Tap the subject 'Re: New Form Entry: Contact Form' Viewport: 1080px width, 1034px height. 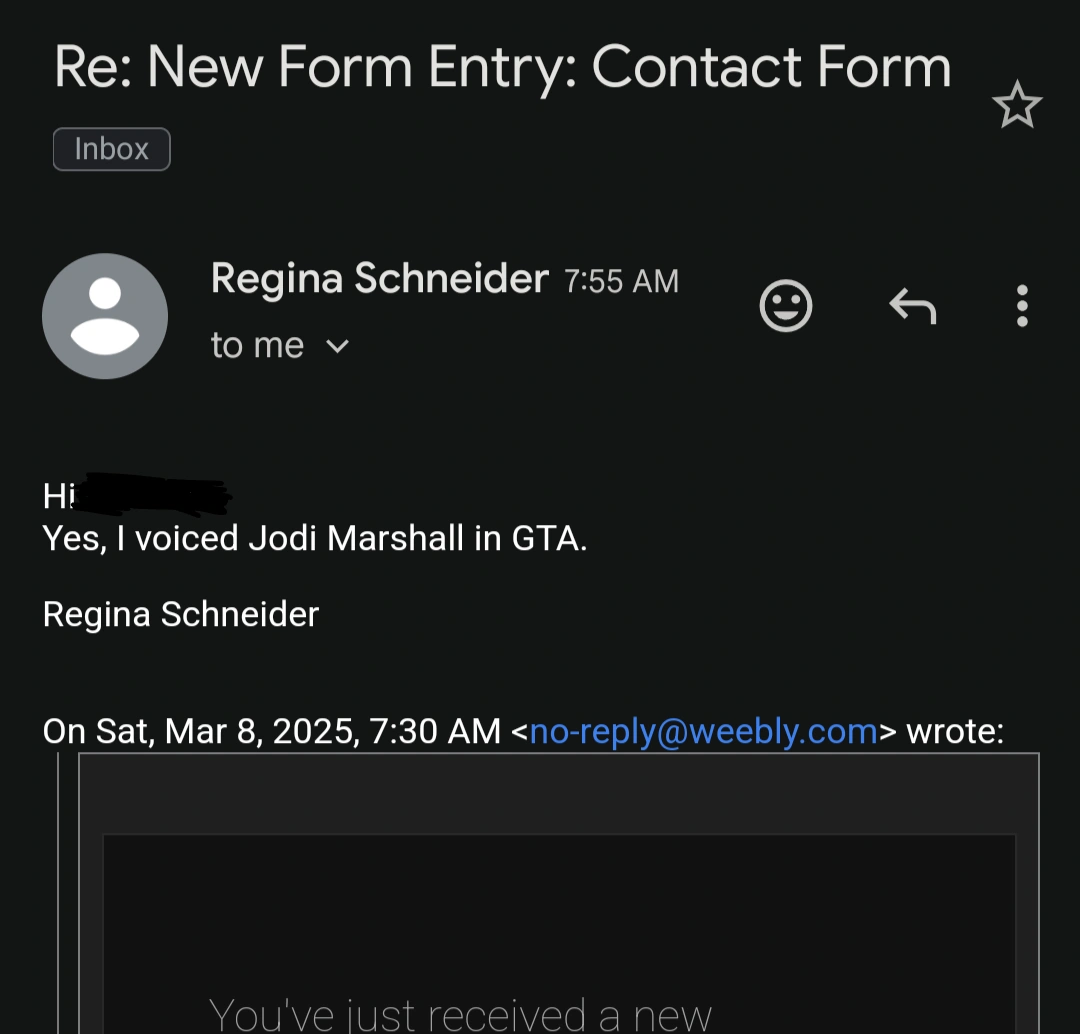502,67
